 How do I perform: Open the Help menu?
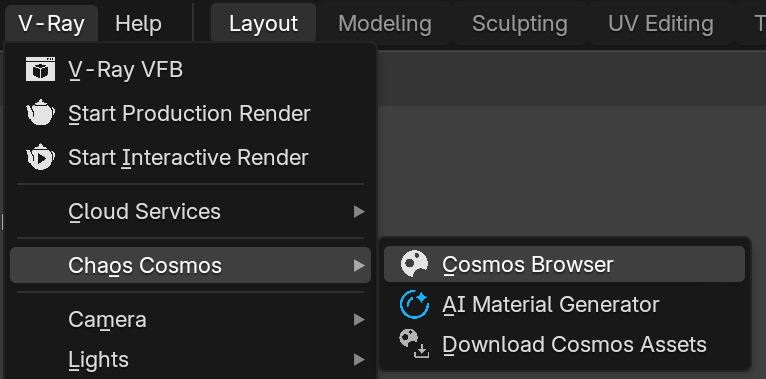point(138,23)
